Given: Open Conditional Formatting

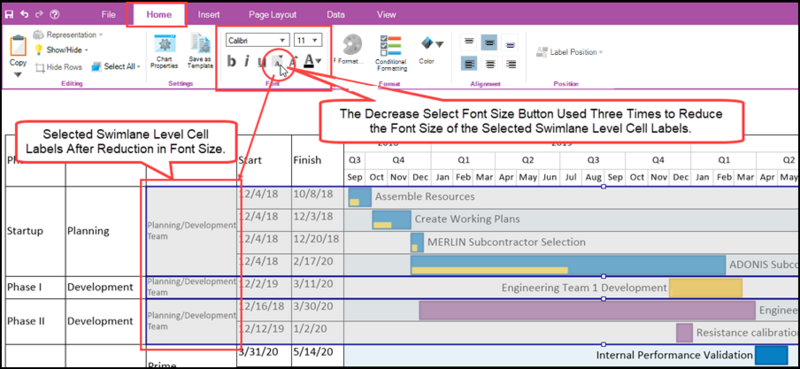Looking at the screenshot, I should [391, 54].
